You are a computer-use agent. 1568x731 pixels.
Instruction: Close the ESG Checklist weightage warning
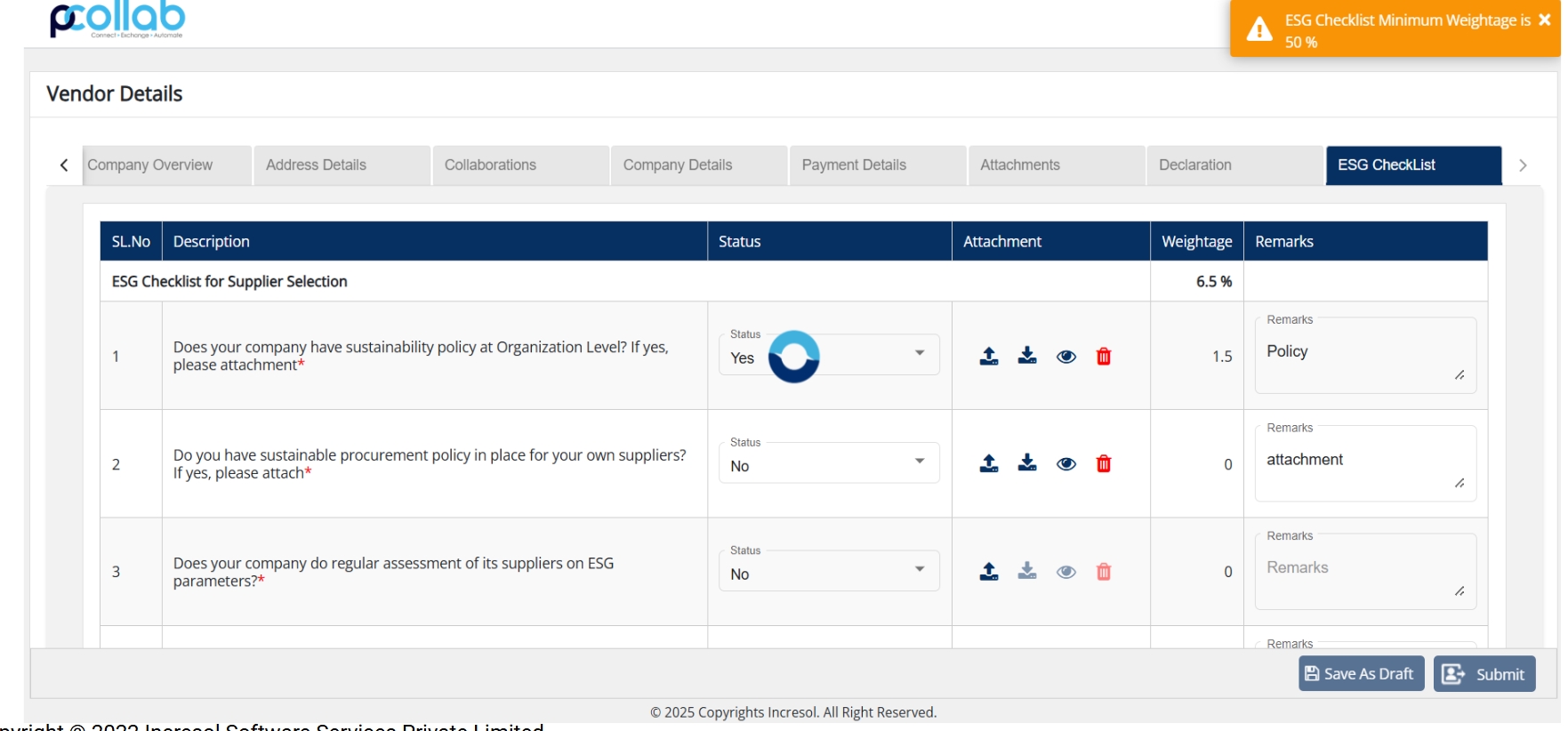pos(1545,20)
